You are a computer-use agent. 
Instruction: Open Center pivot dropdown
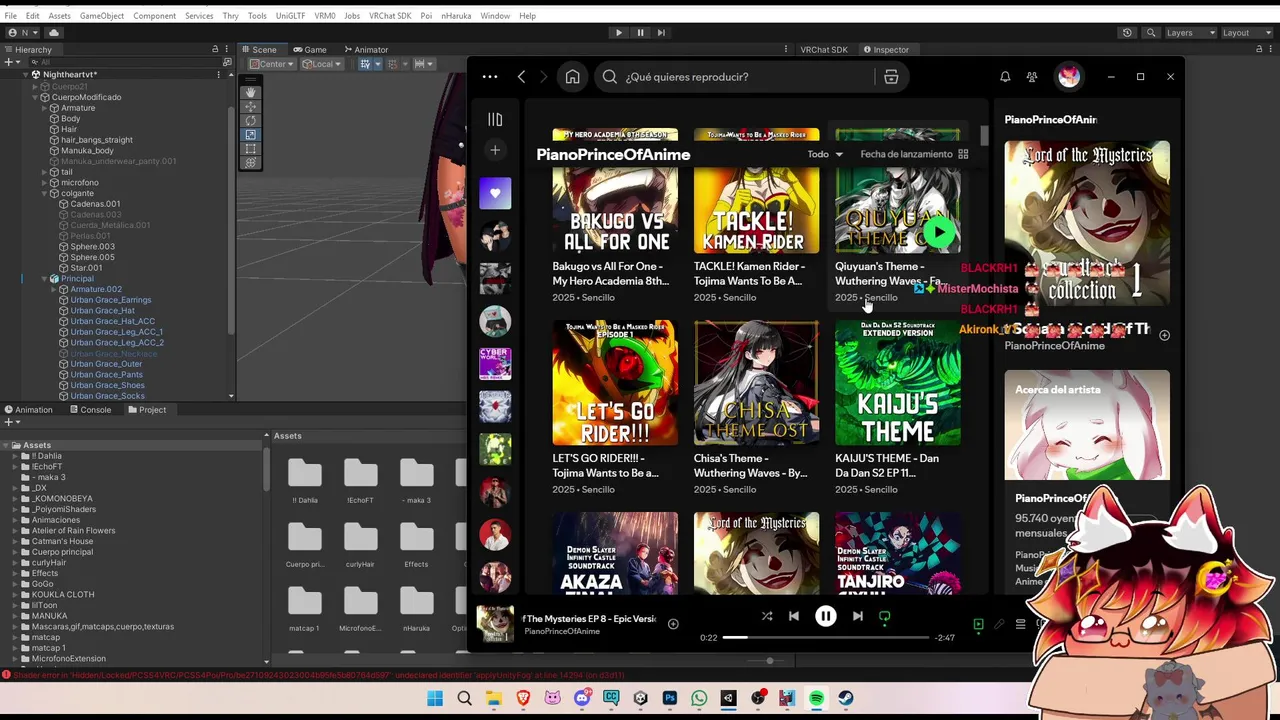[271, 64]
